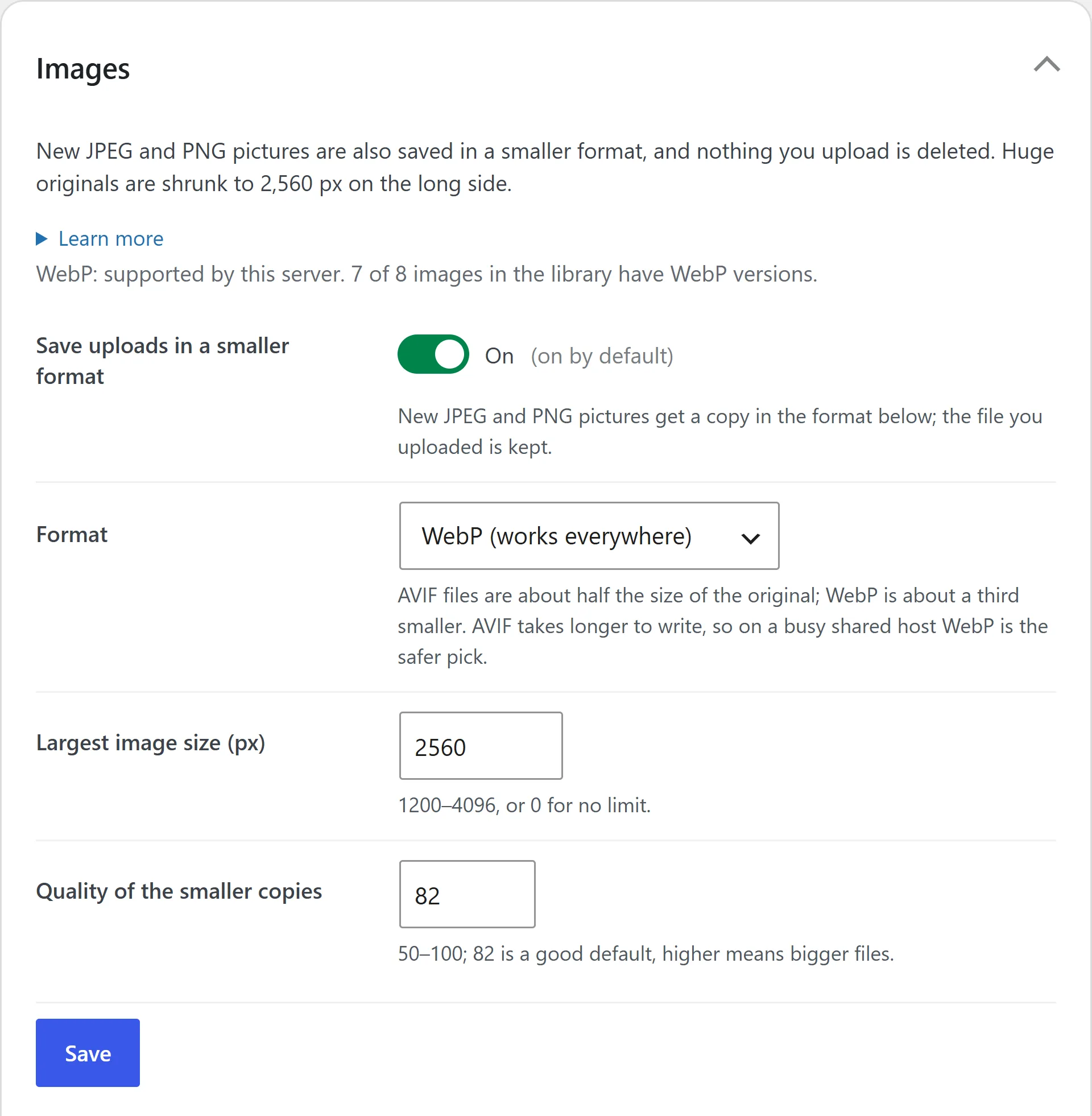Click the 'WebP: supported by this server' status line
Screen dimensions: 1092x1116
click(x=427, y=274)
